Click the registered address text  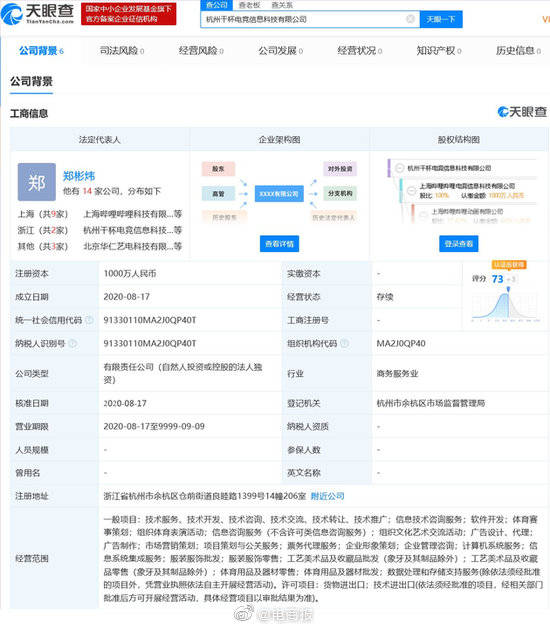coord(205,496)
